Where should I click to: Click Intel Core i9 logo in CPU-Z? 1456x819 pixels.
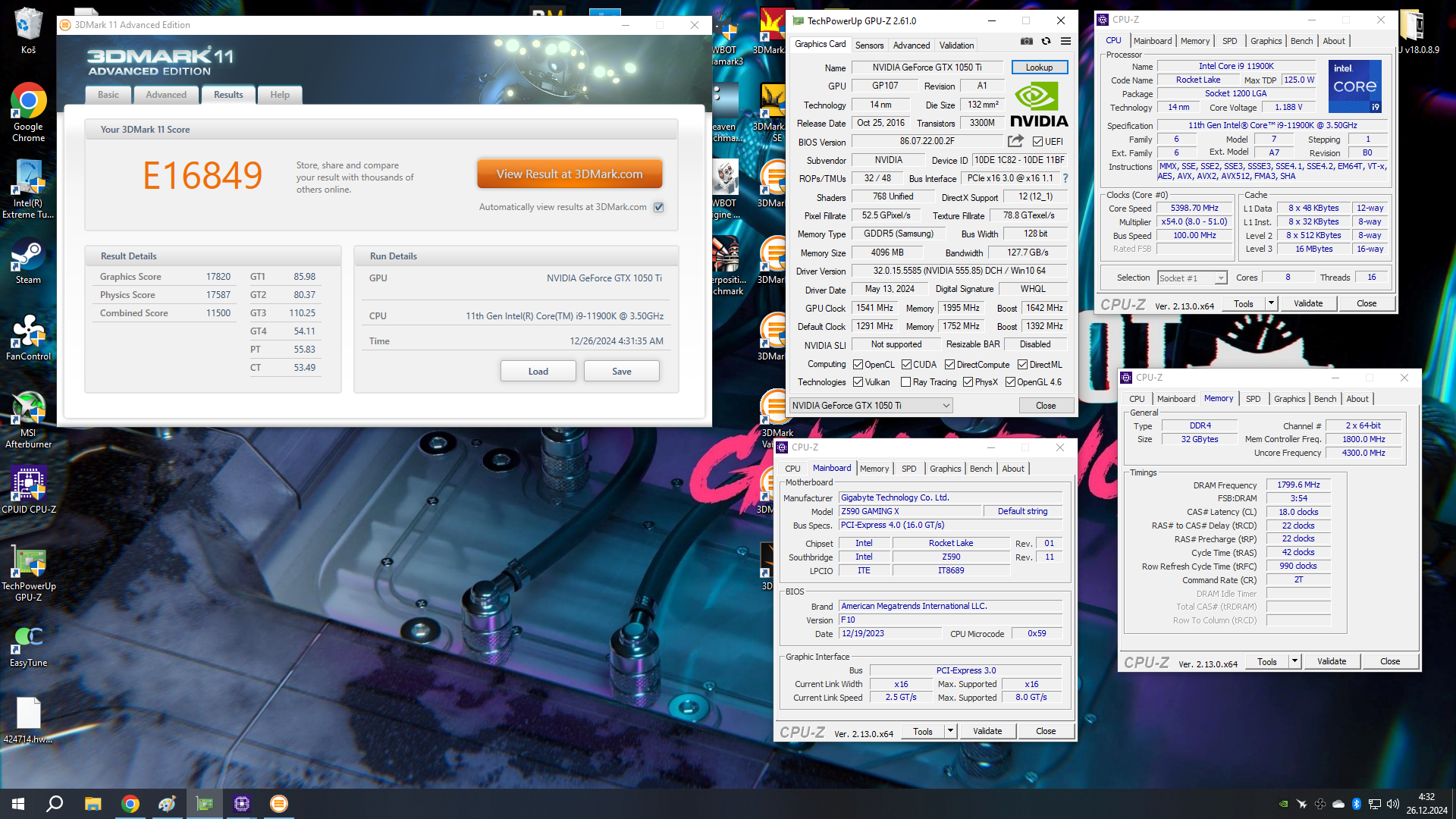click(1354, 86)
